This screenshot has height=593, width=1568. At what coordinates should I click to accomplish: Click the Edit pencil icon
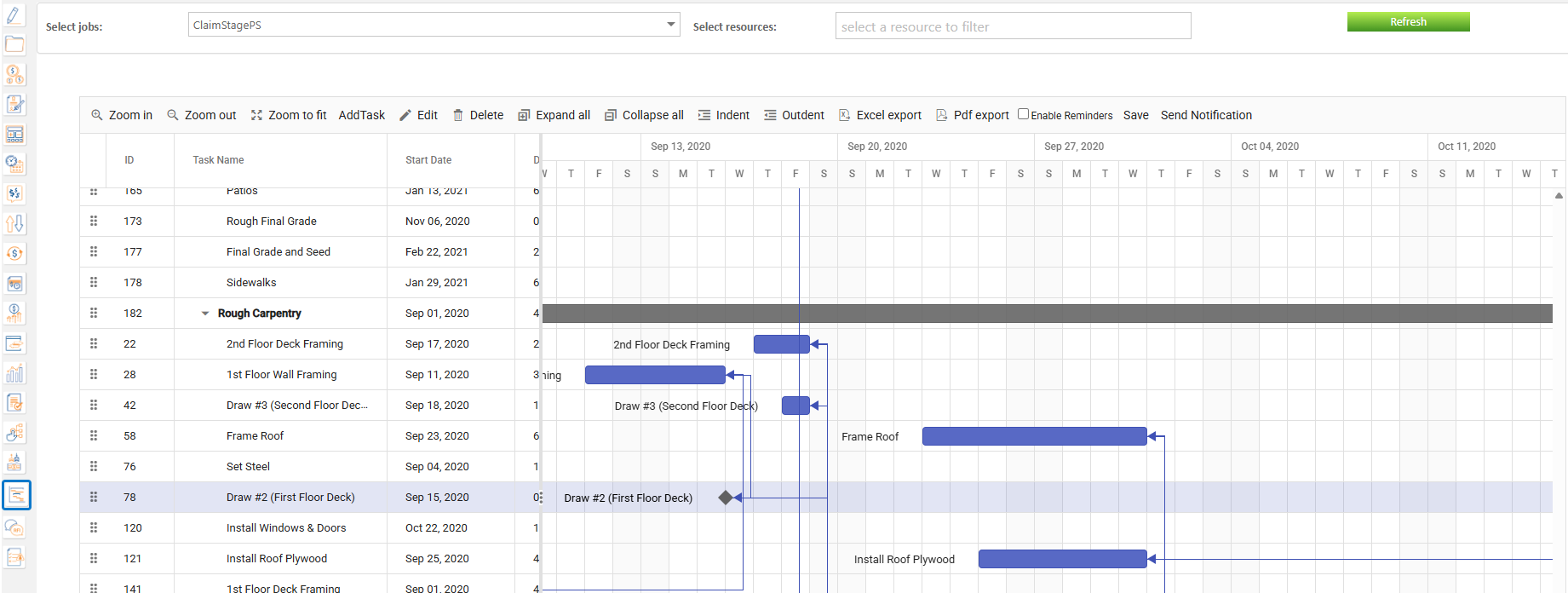coord(405,115)
